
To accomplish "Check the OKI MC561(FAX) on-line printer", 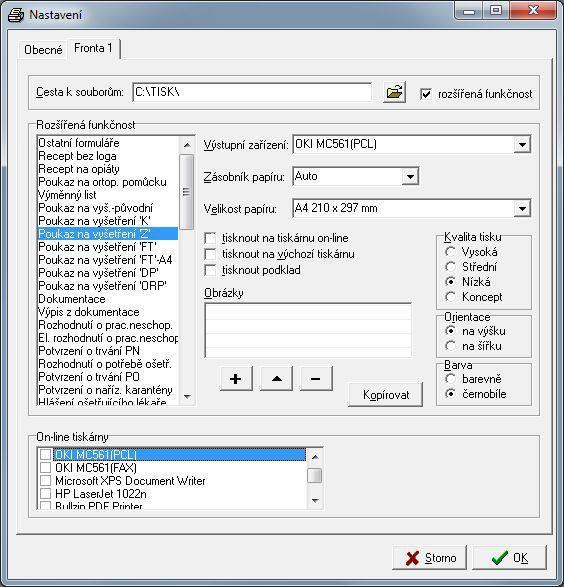I will click(45, 468).
